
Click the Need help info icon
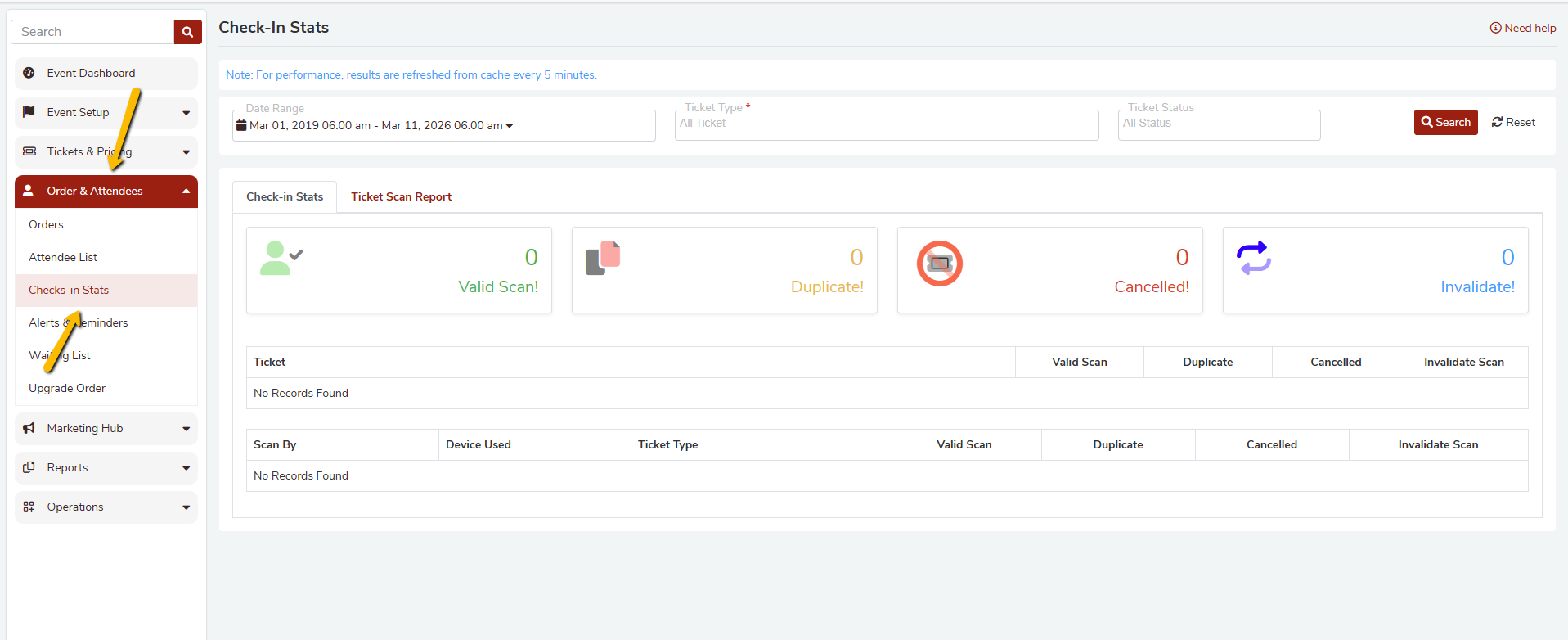coord(1495,28)
